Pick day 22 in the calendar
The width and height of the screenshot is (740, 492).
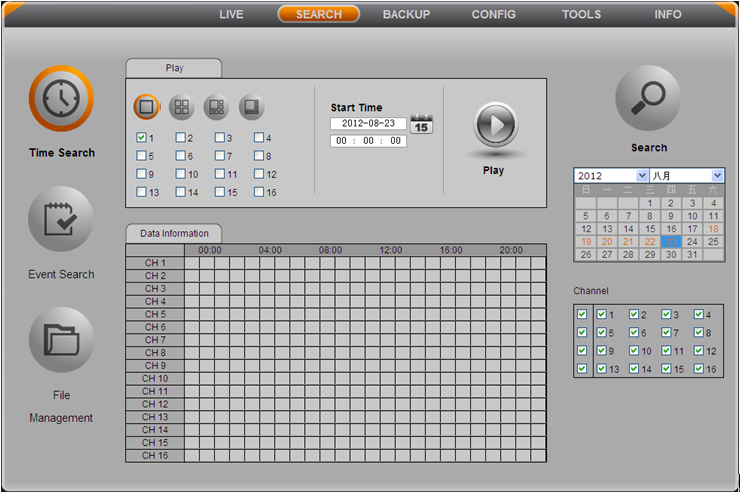point(650,242)
